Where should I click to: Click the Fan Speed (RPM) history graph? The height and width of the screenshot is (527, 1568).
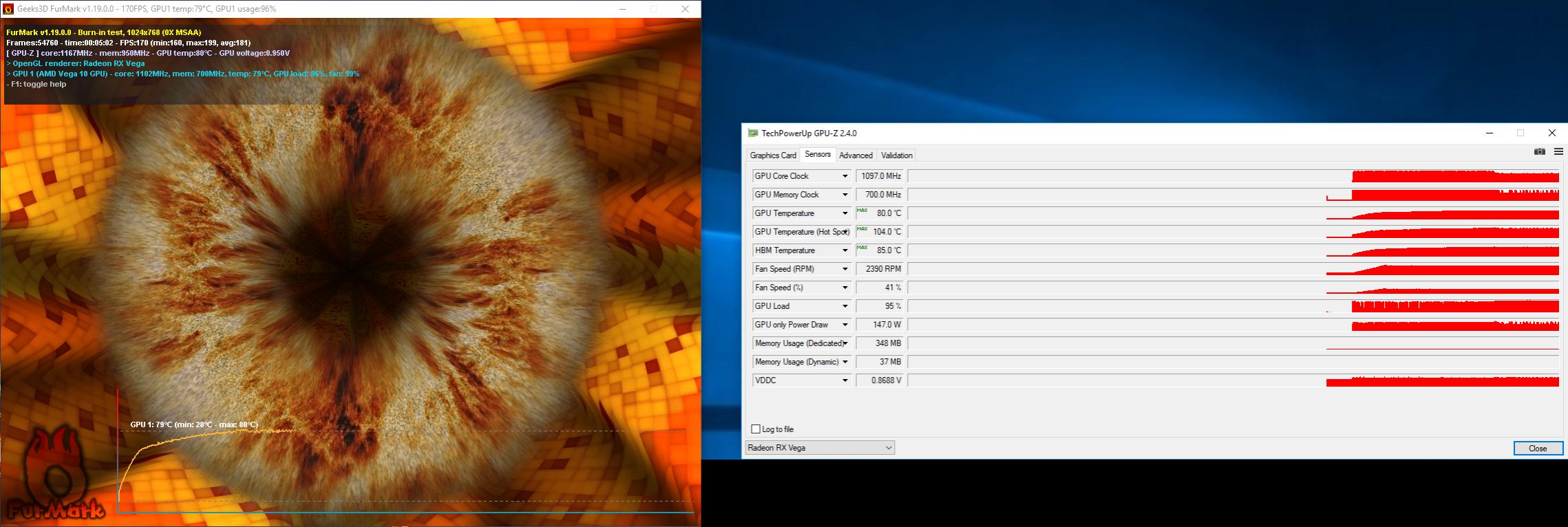pyautogui.click(x=1233, y=269)
